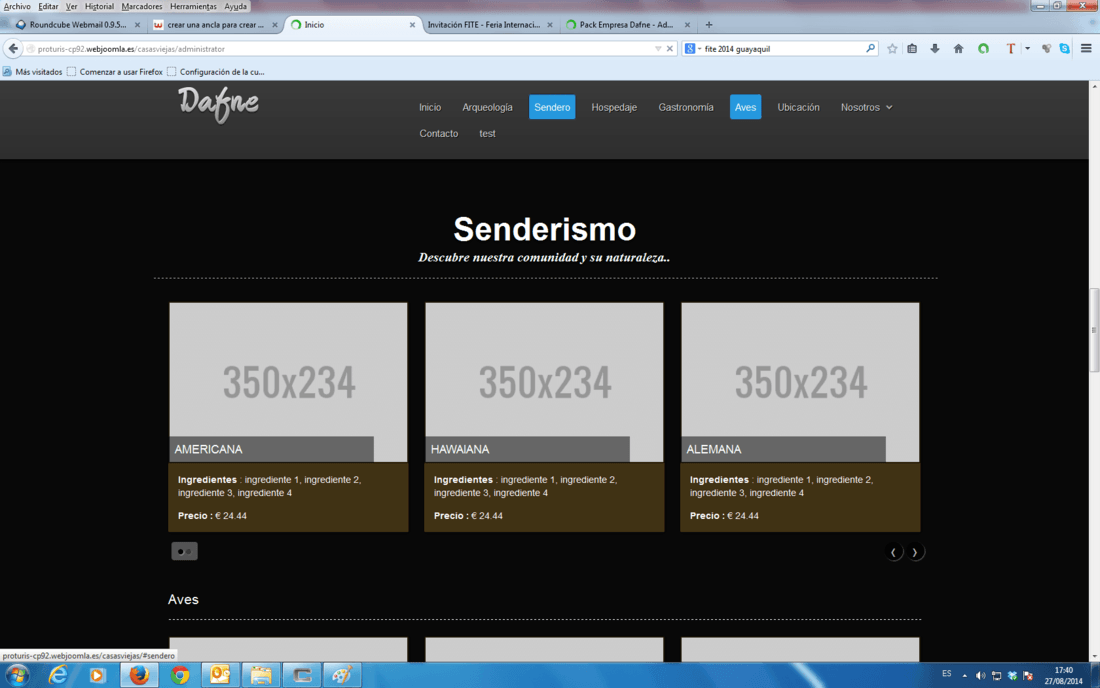Open Windows Media Player from the taskbar

click(97, 675)
